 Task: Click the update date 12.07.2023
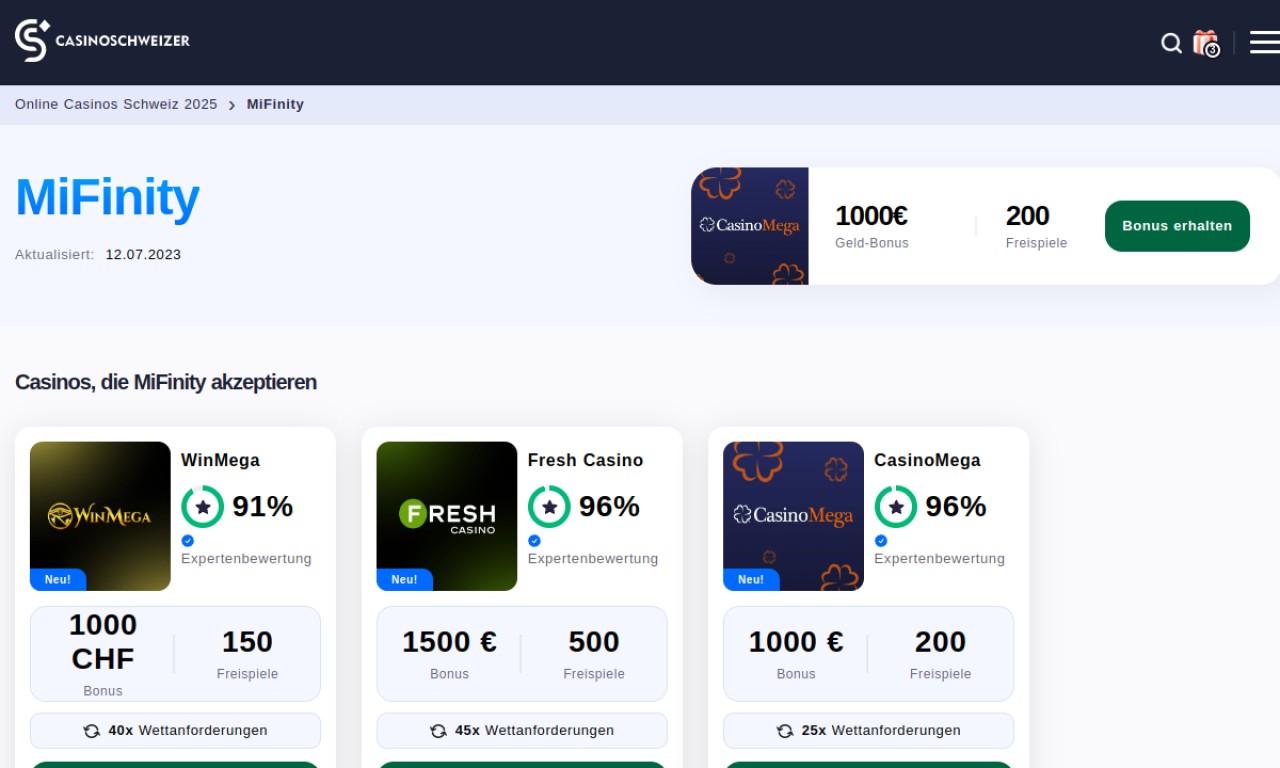click(x=143, y=255)
